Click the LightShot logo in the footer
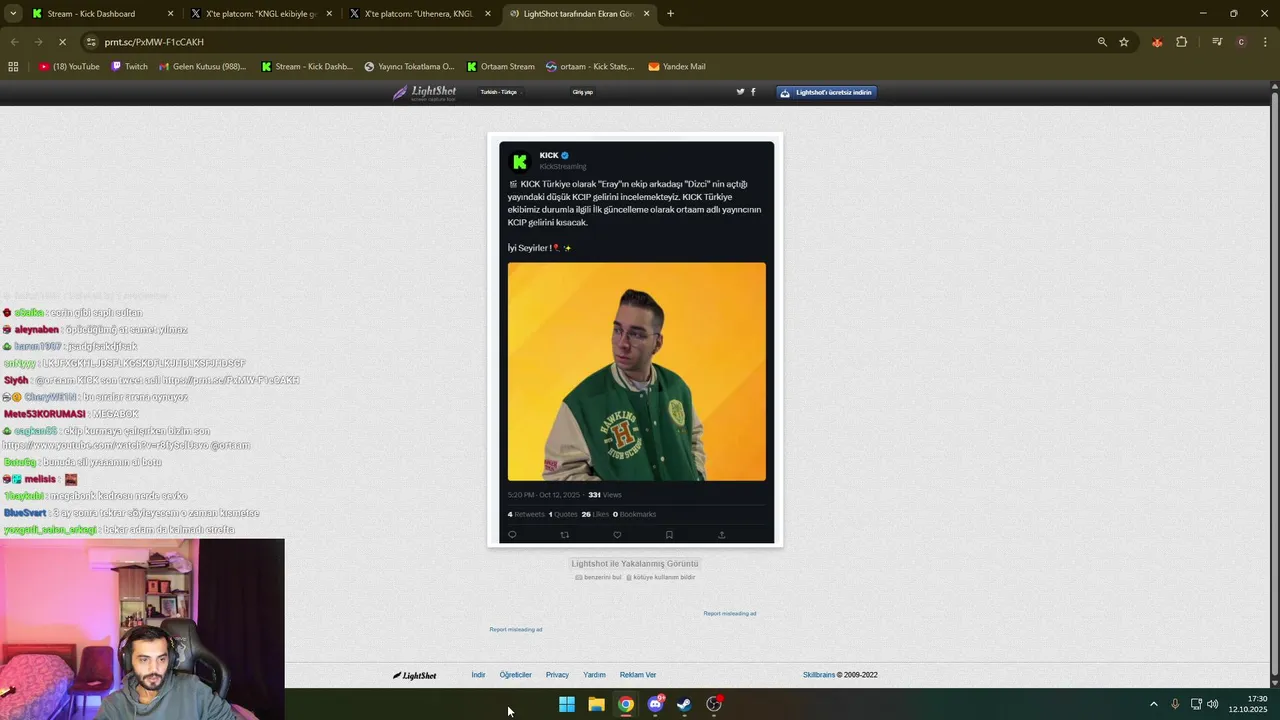This screenshot has width=1280, height=720. (414, 675)
